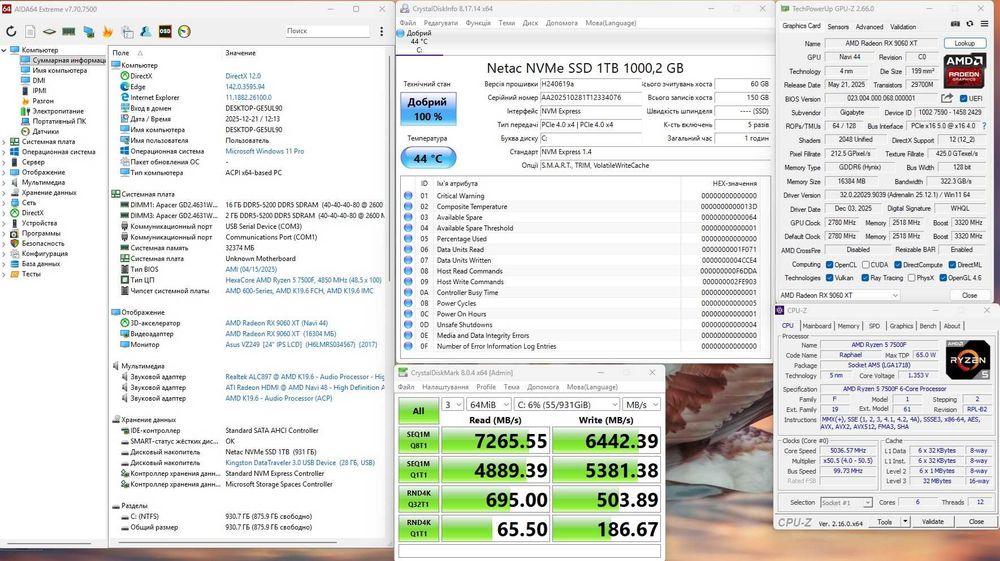This screenshot has height=561, width=1000.
Task: Select Разгон item in AIDA64 tree
Action: 43,101
